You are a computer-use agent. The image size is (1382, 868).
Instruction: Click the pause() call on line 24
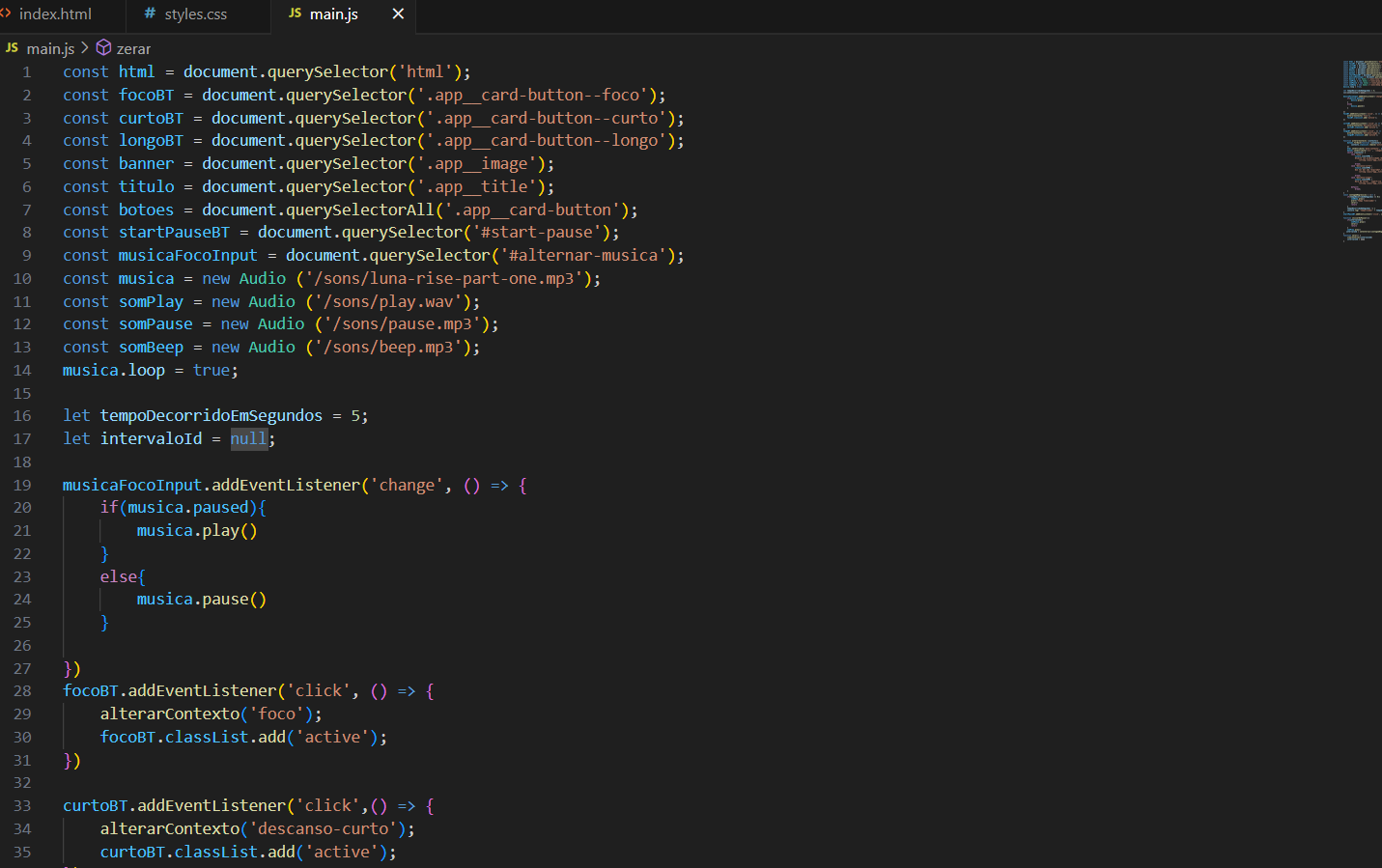click(x=234, y=599)
